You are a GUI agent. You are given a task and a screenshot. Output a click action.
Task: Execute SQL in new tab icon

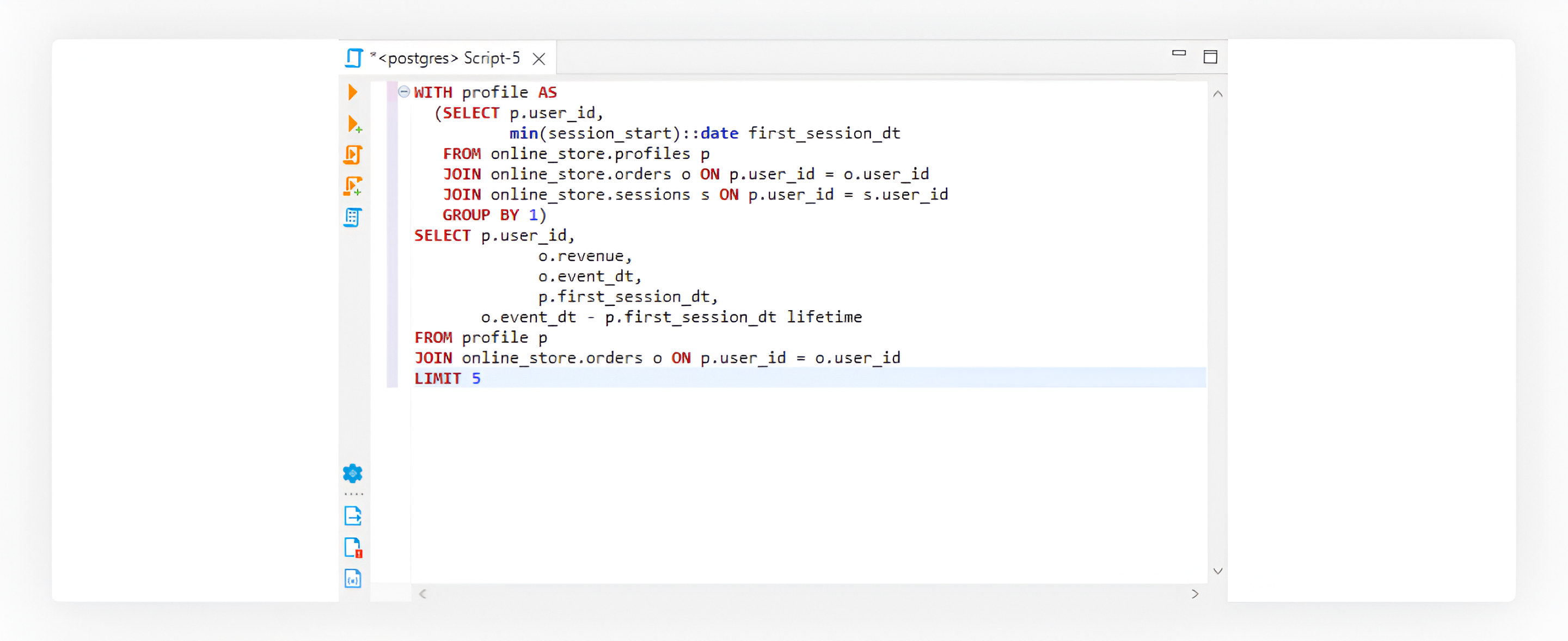(354, 124)
